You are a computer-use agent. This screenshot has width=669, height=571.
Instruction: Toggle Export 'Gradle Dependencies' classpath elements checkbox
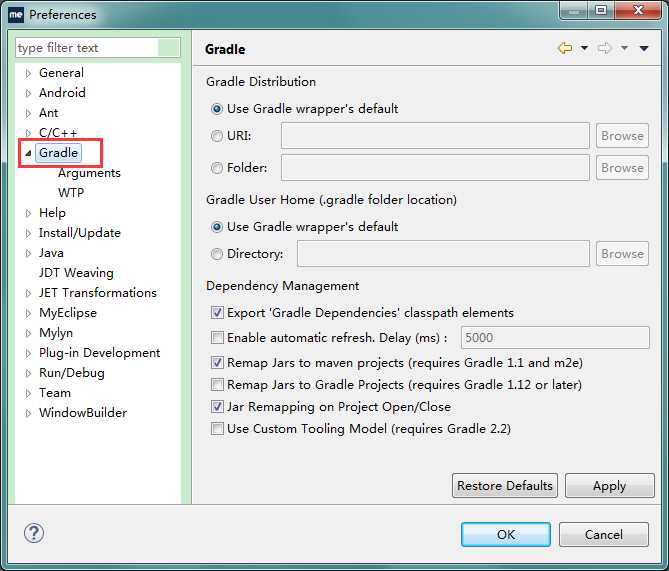(x=217, y=313)
